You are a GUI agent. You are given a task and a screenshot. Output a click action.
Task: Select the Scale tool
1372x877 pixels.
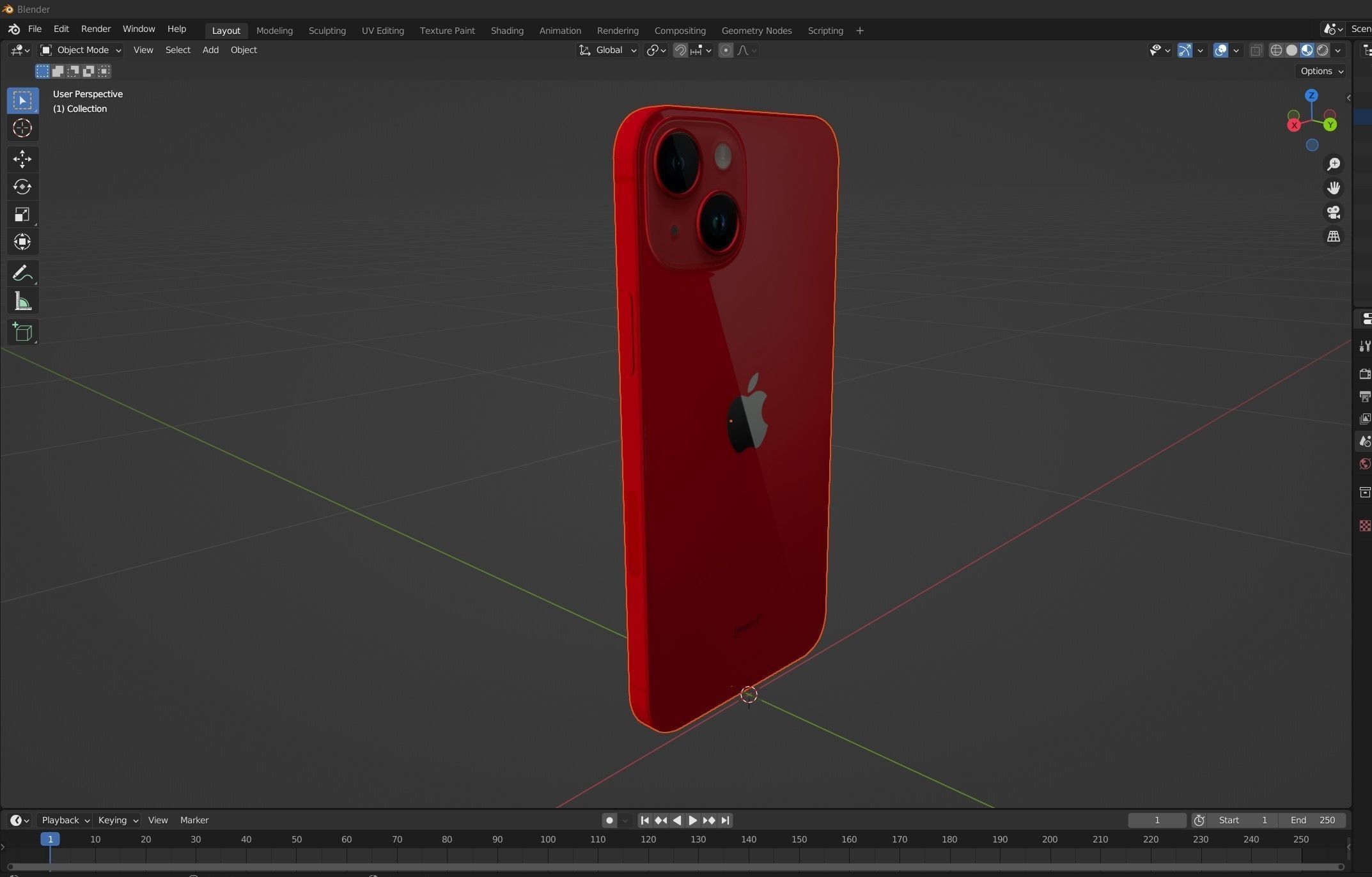pyautogui.click(x=22, y=214)
